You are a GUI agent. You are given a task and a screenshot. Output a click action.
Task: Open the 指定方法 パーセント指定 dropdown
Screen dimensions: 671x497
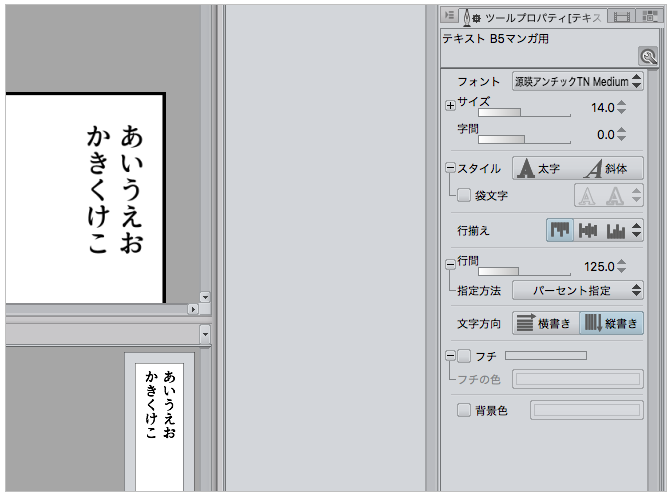[x=578, y=290]
